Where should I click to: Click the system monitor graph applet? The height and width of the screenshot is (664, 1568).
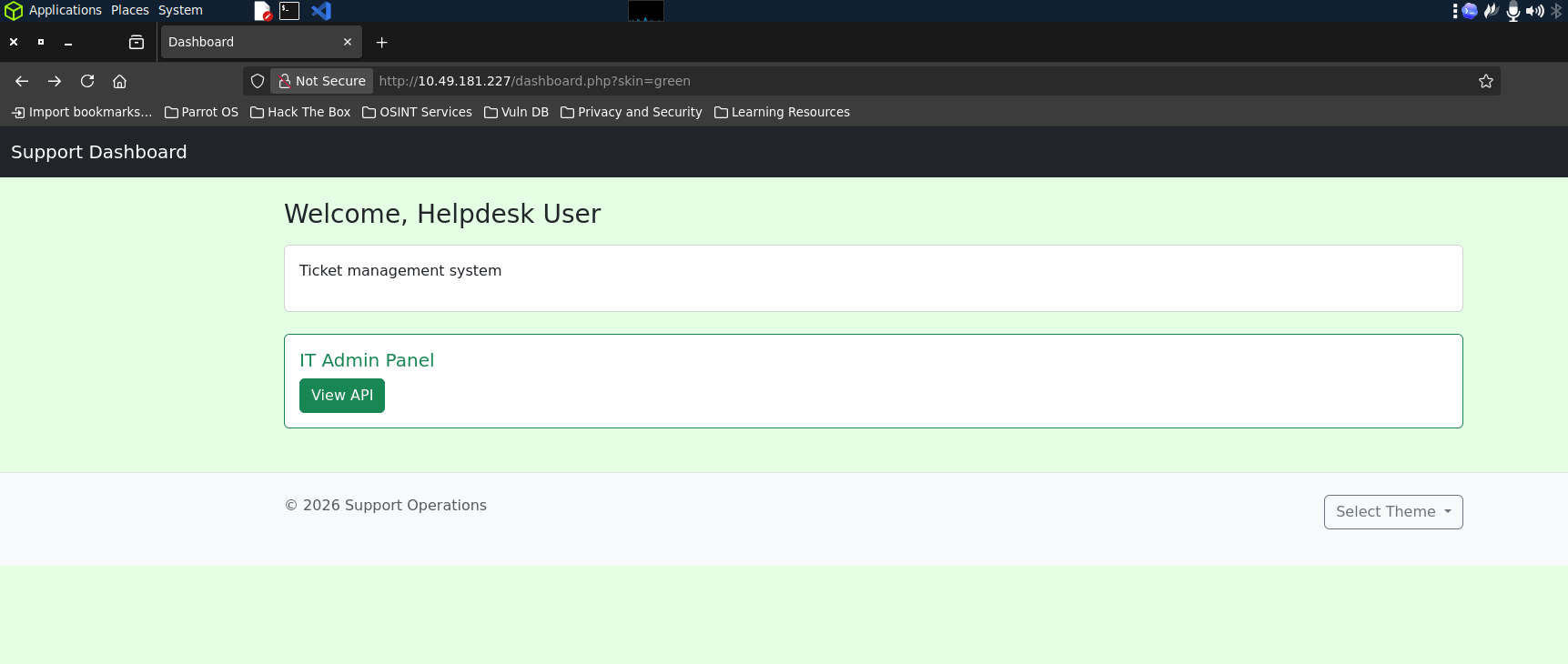(646, 11)
